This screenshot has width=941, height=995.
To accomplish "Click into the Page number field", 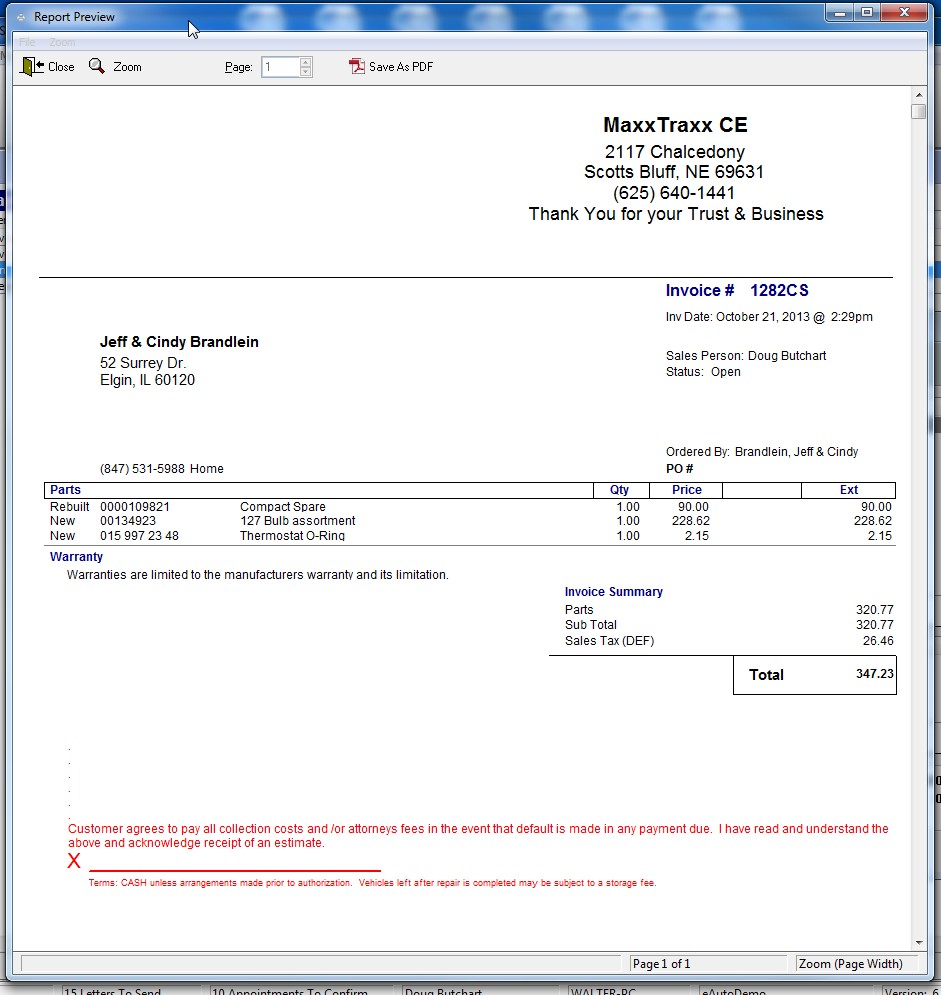I will [x=280, y=67].
